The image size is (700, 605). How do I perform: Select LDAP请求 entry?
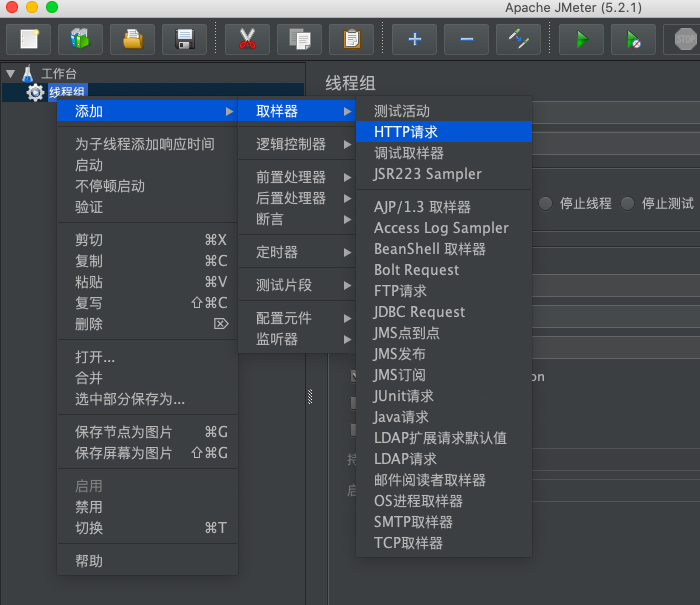(444, 459)
